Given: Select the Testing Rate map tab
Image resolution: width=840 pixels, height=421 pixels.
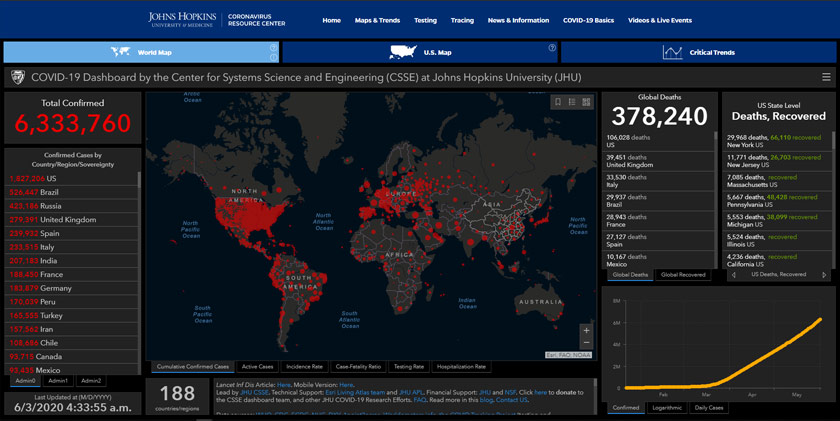Looking at the screenshot, I should (409, 367).
